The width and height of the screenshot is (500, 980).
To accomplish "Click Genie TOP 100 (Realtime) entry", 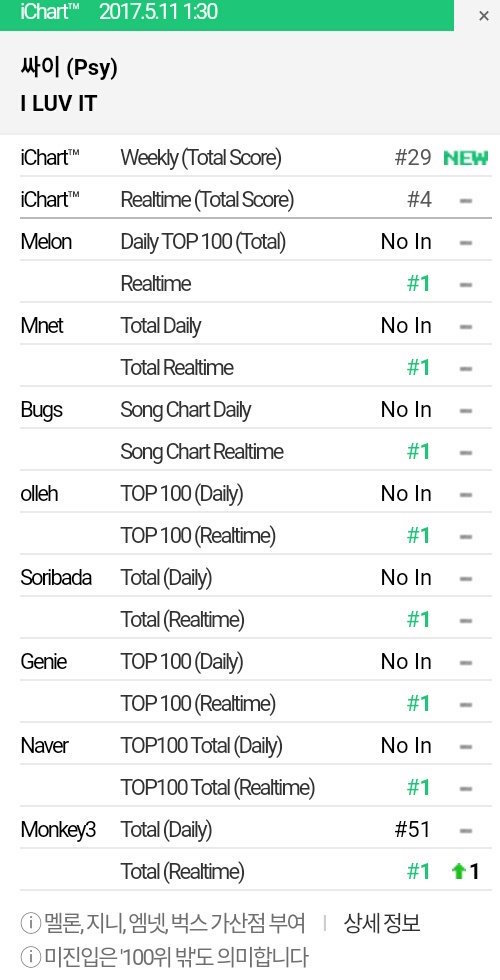I will pyautogui.click(x=198, y=704).
